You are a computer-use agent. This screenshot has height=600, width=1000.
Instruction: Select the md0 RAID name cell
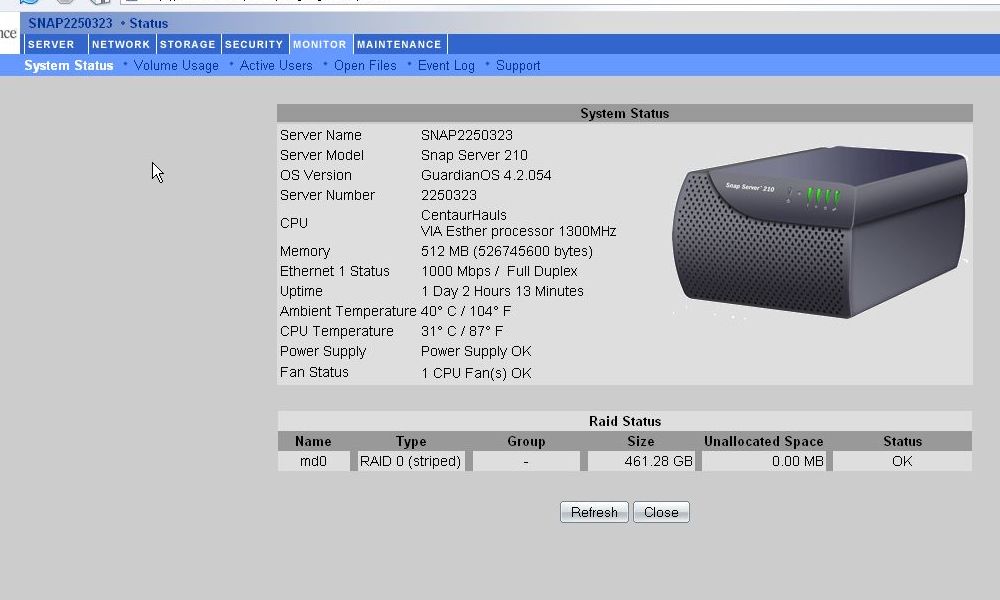312,462
